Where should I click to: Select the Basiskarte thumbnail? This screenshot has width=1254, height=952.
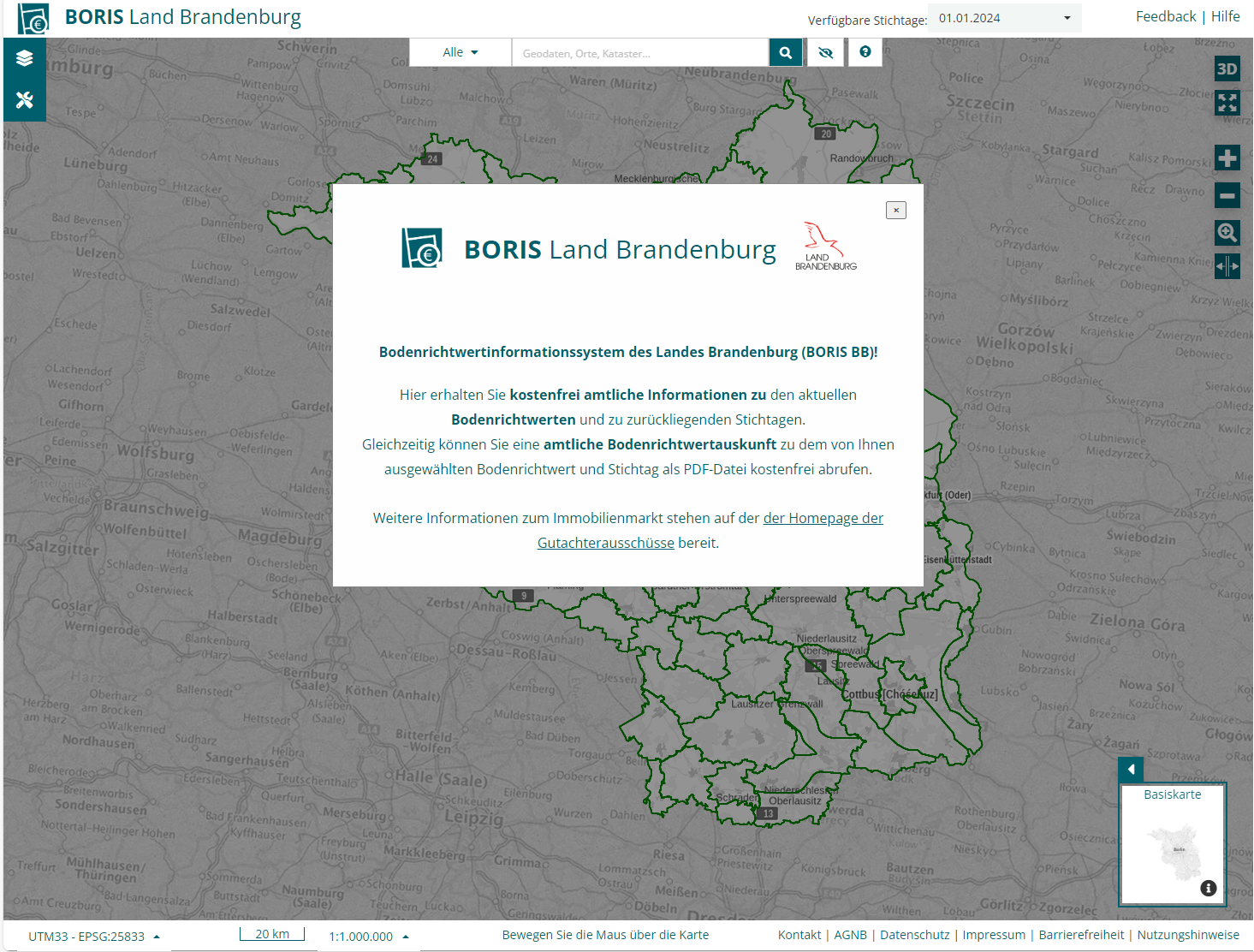1174,844
